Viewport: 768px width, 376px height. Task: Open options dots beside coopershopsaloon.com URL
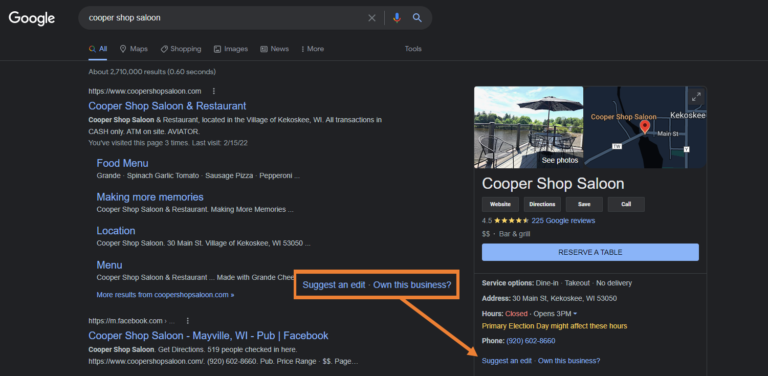point(214,91)
